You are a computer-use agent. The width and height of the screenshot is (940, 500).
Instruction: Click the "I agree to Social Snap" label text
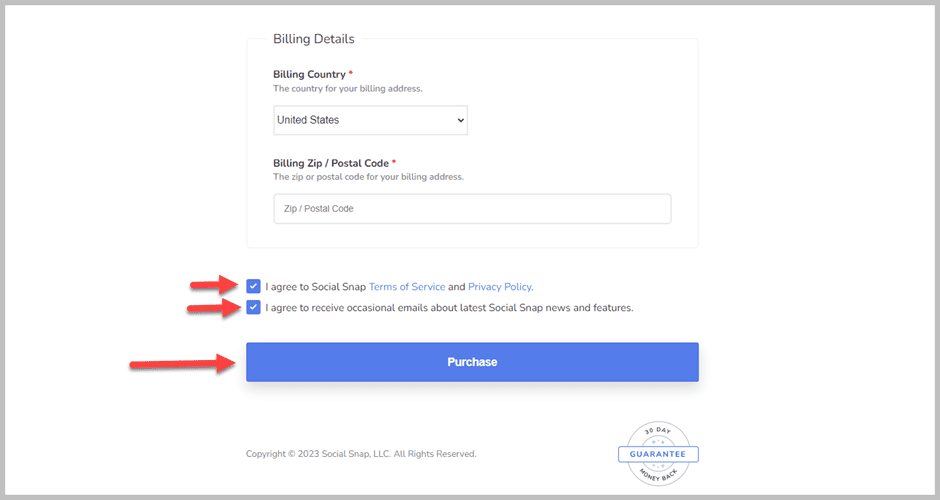click(315, 287)
